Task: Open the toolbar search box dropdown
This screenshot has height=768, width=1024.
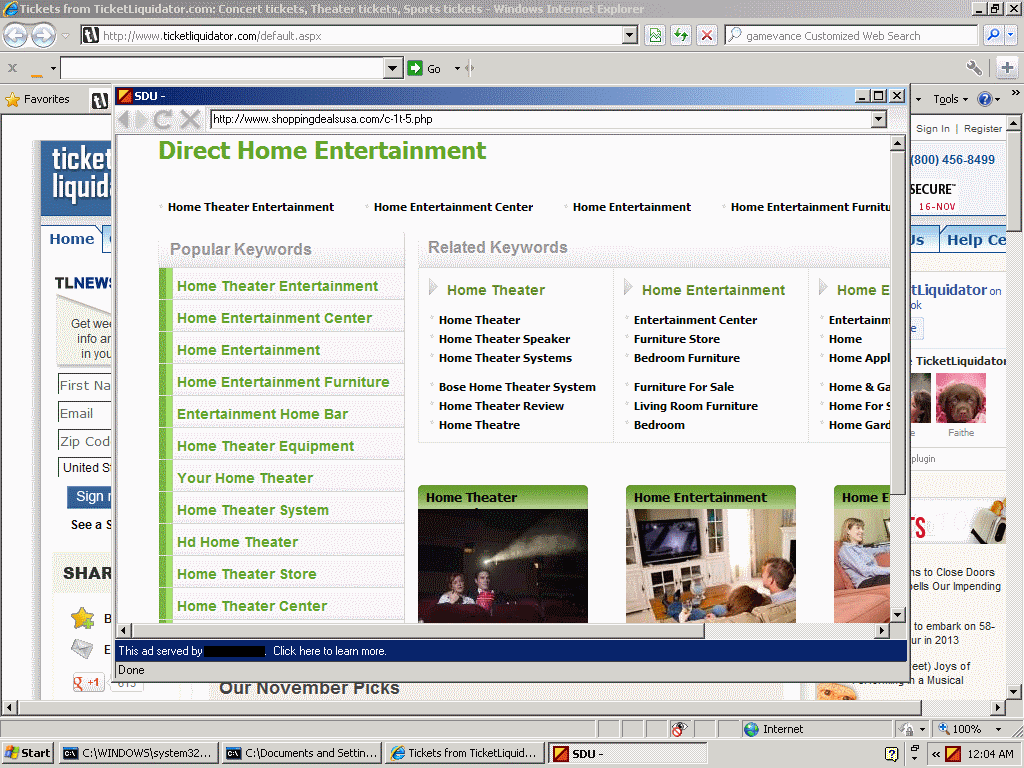Action: [x=392, y=68]
